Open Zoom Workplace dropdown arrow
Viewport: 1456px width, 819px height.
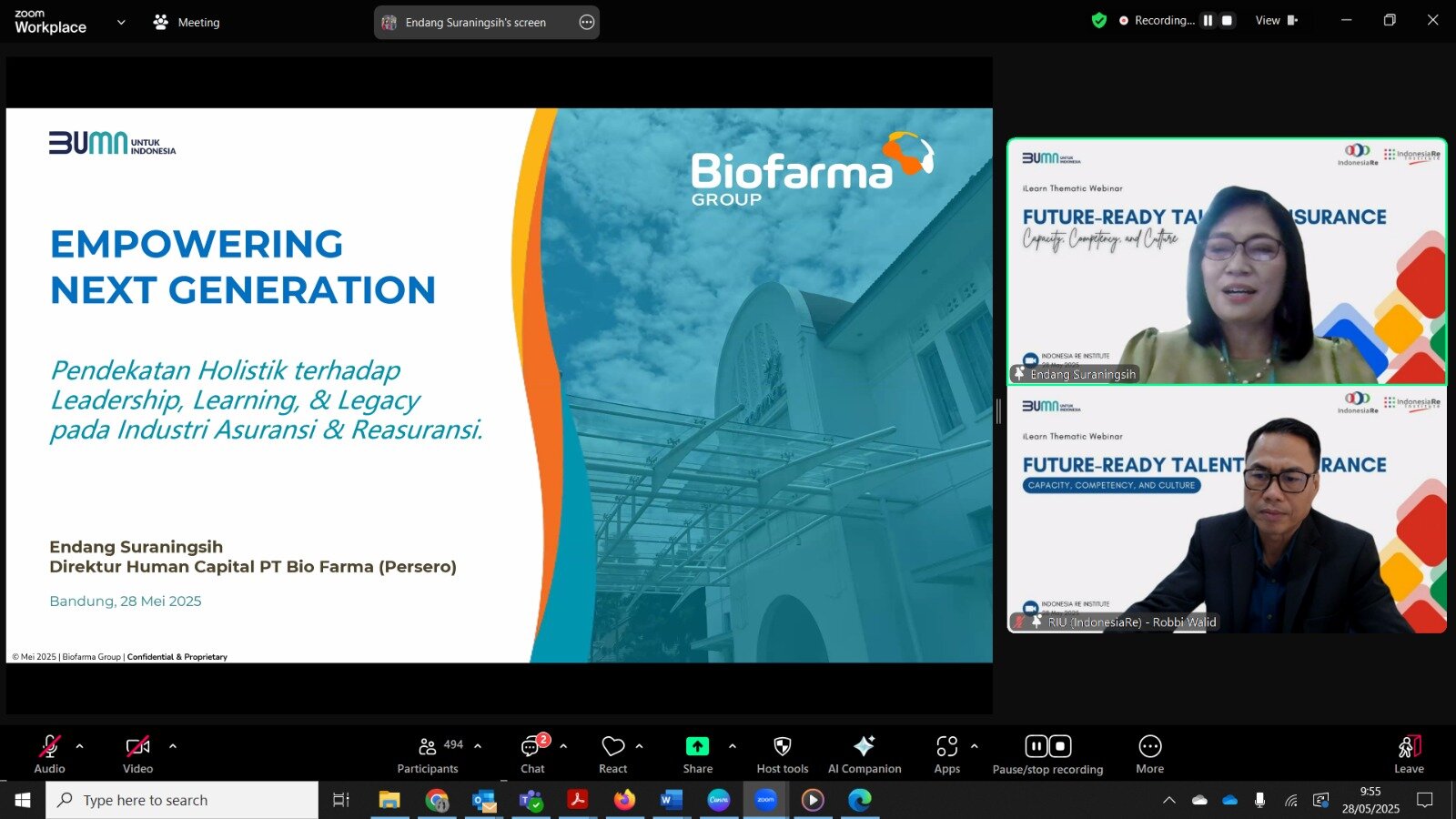coord(121,22)
